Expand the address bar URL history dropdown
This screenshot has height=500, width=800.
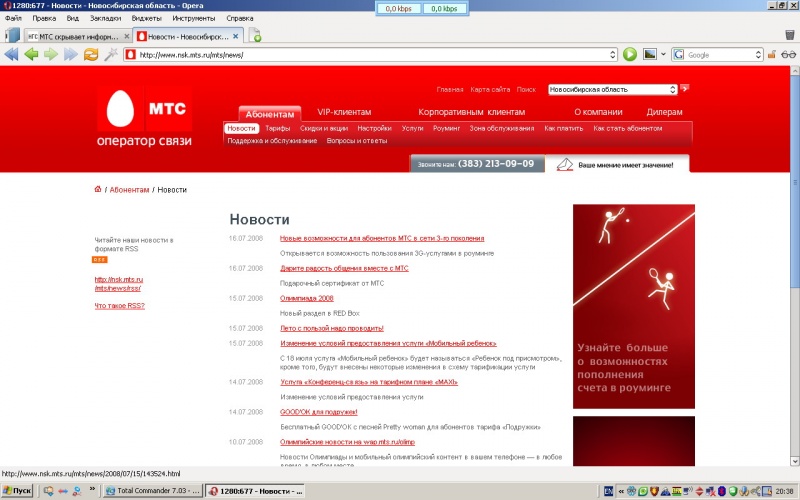pyautogui.click(x=612, y=55)
